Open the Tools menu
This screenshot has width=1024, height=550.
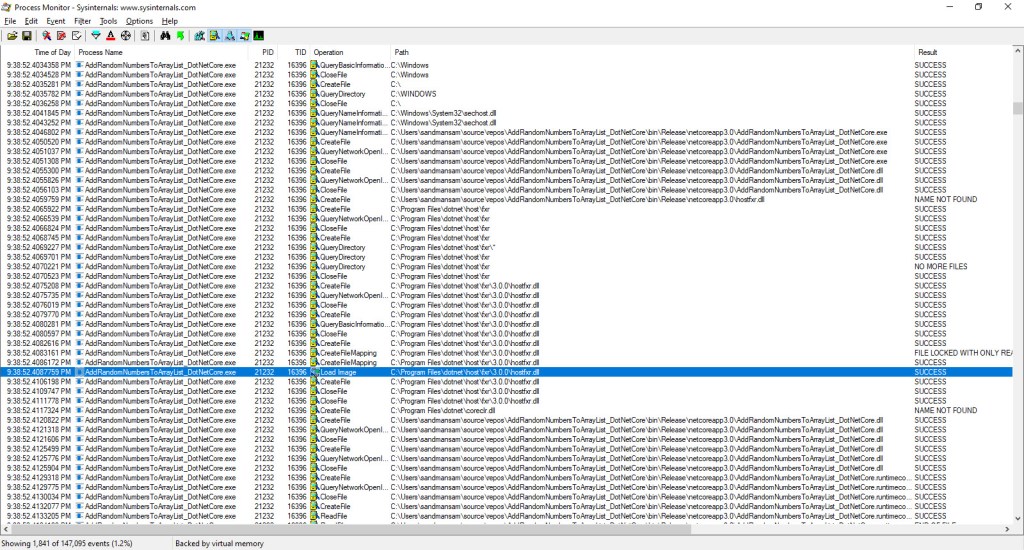pyautogui.click(x=108, y=21)
